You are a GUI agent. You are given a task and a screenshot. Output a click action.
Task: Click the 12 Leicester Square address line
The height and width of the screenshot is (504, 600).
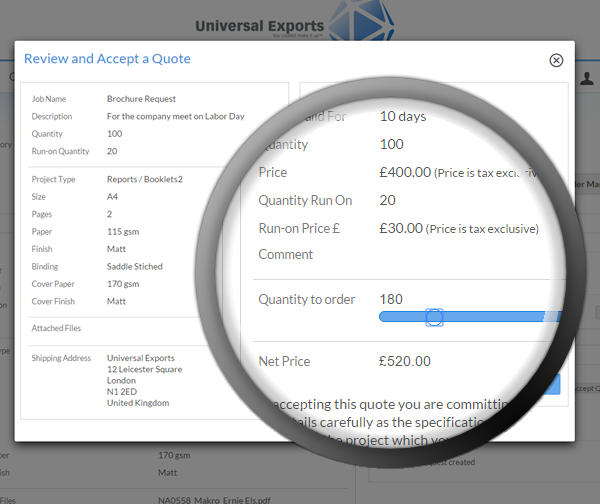145,369
